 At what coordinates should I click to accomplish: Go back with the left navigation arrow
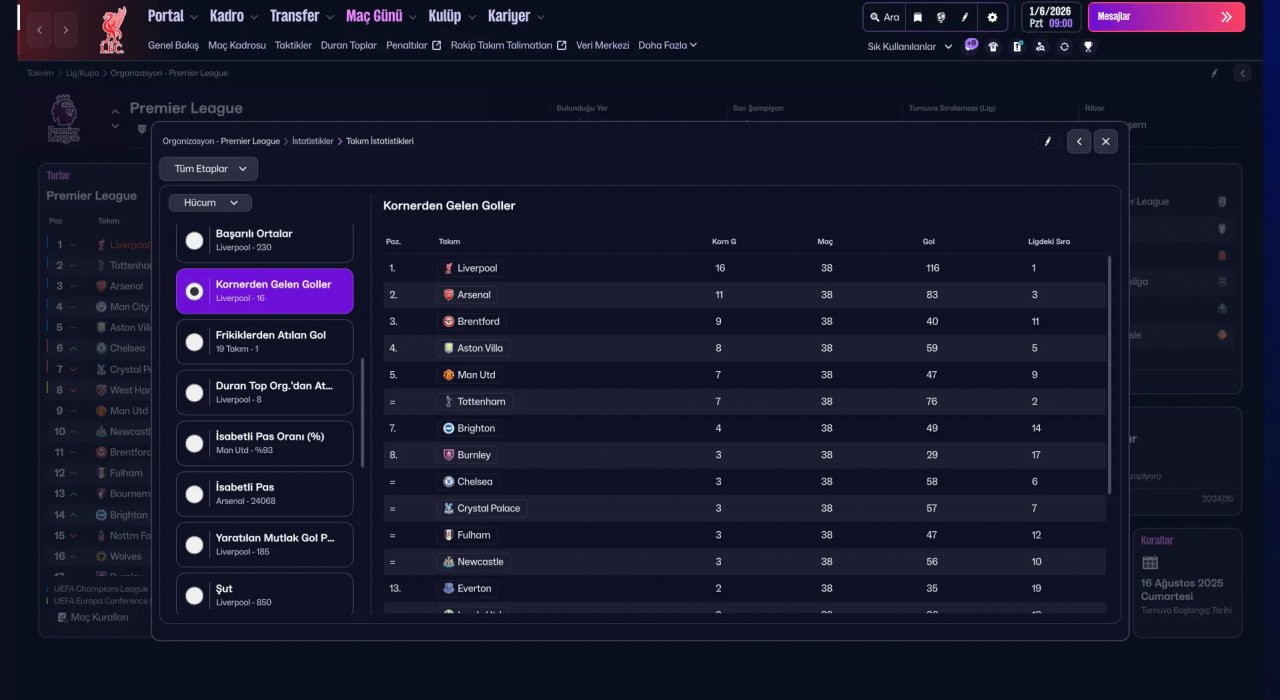click(x=39, y=30)
